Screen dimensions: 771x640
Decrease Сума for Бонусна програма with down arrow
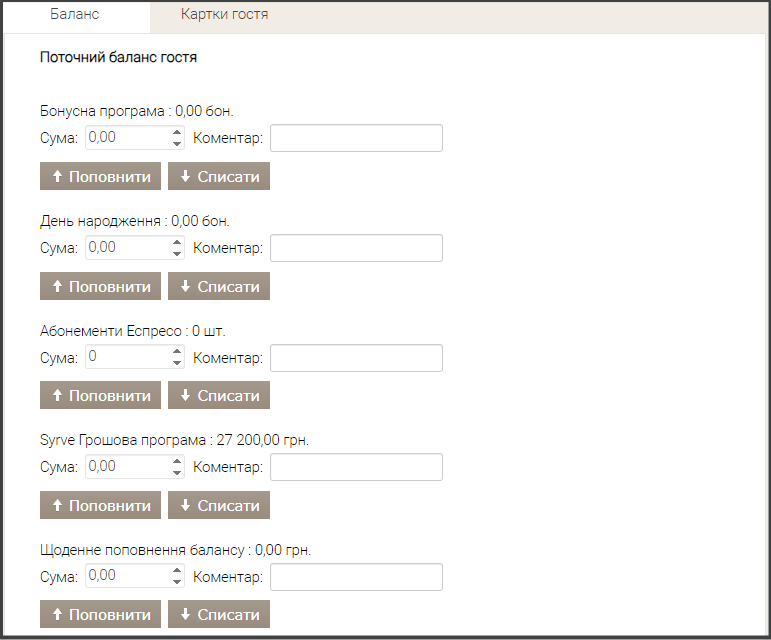point(177,144)
